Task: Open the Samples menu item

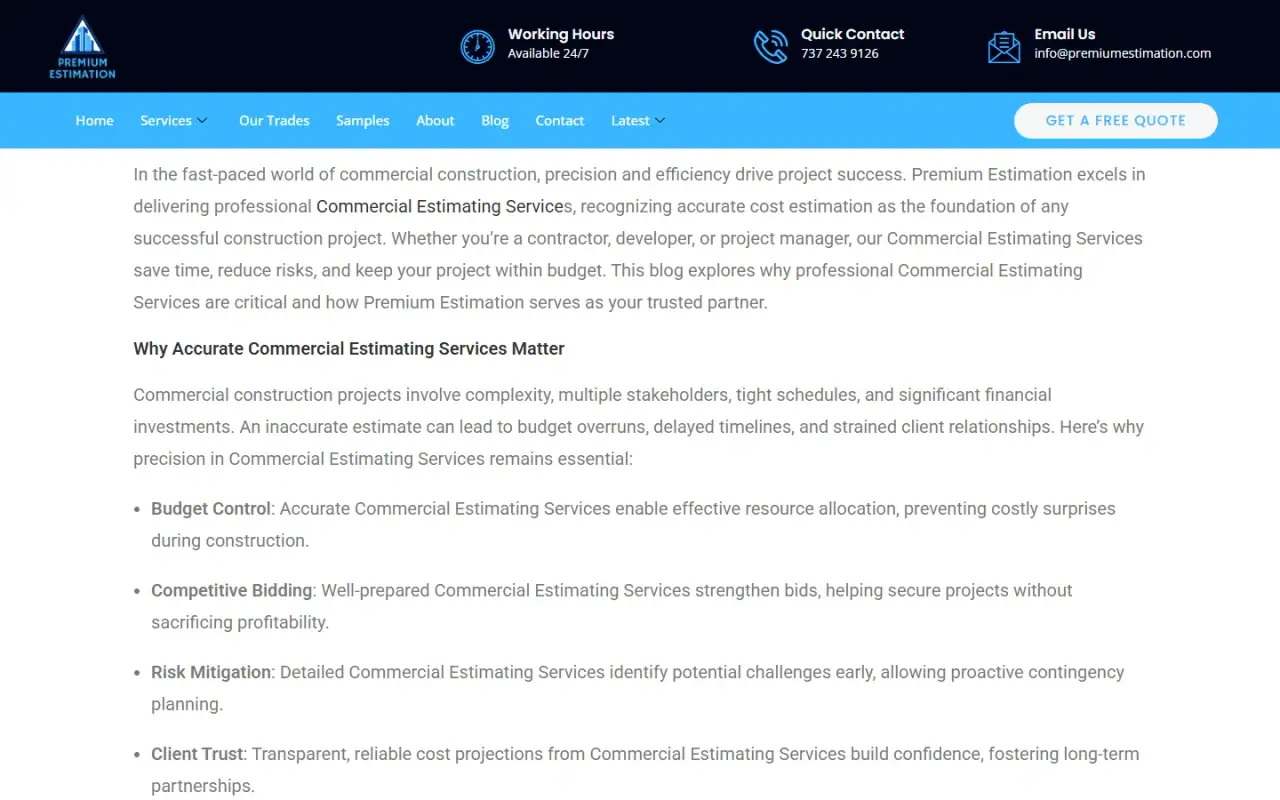Action: click(x=363, y=121)
